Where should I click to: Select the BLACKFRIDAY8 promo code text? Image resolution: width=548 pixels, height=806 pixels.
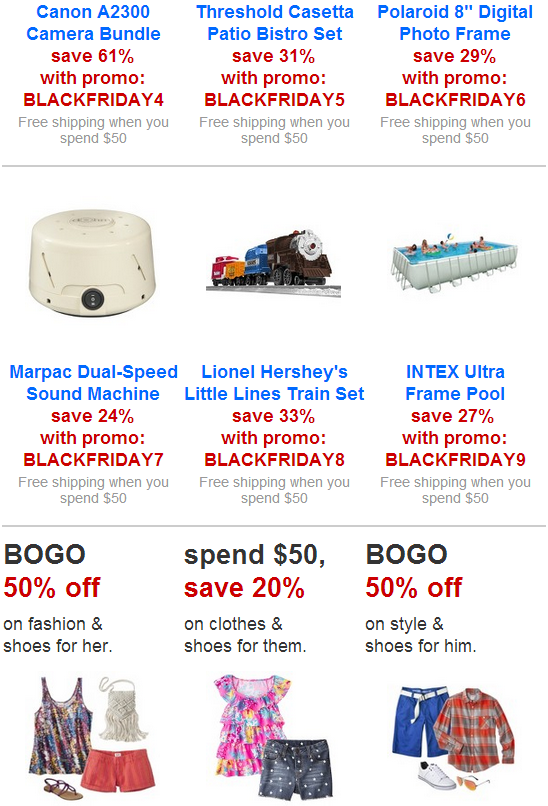coord(274,460)
